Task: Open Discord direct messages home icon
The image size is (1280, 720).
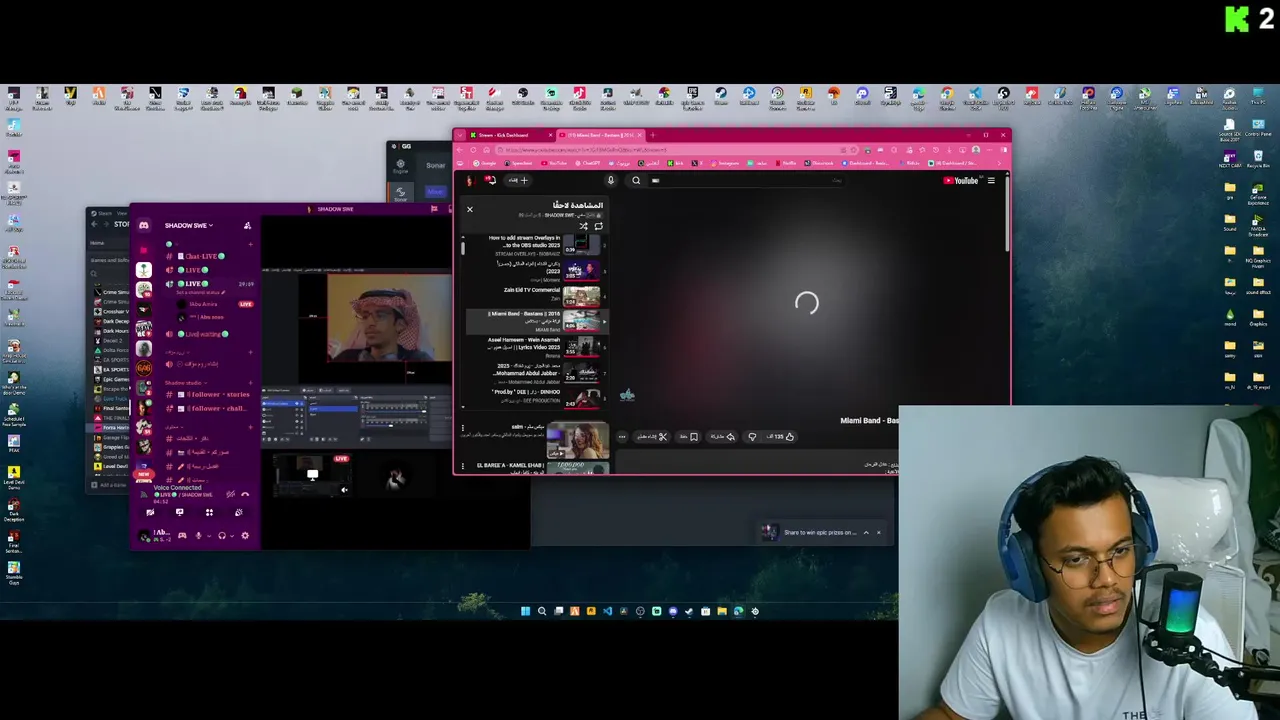Action: (x=144, y=225)
